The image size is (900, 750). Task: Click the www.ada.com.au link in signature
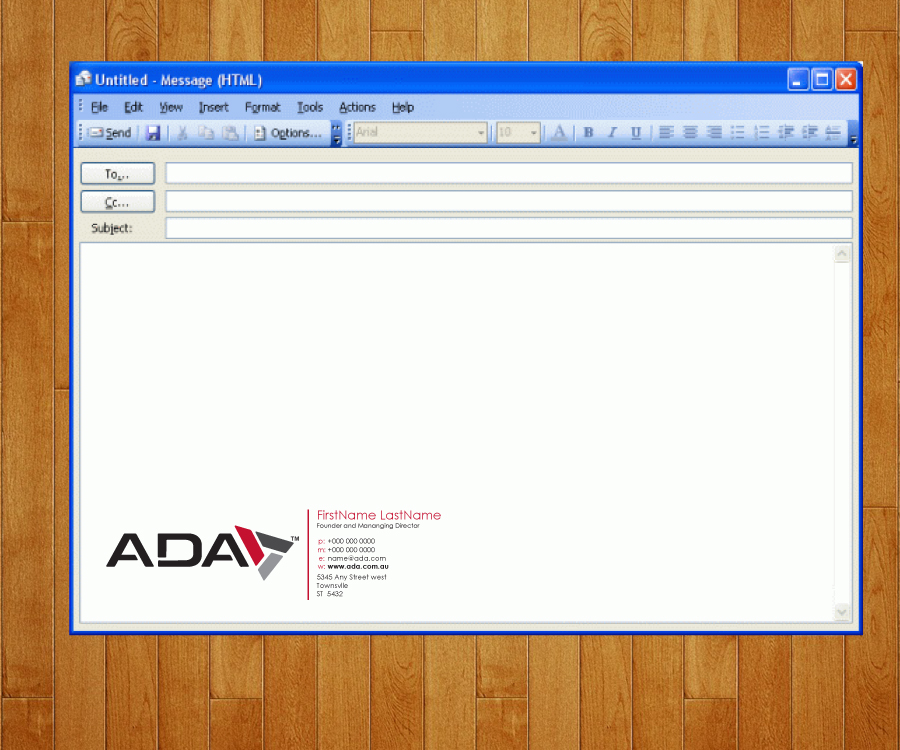[358, 566]
